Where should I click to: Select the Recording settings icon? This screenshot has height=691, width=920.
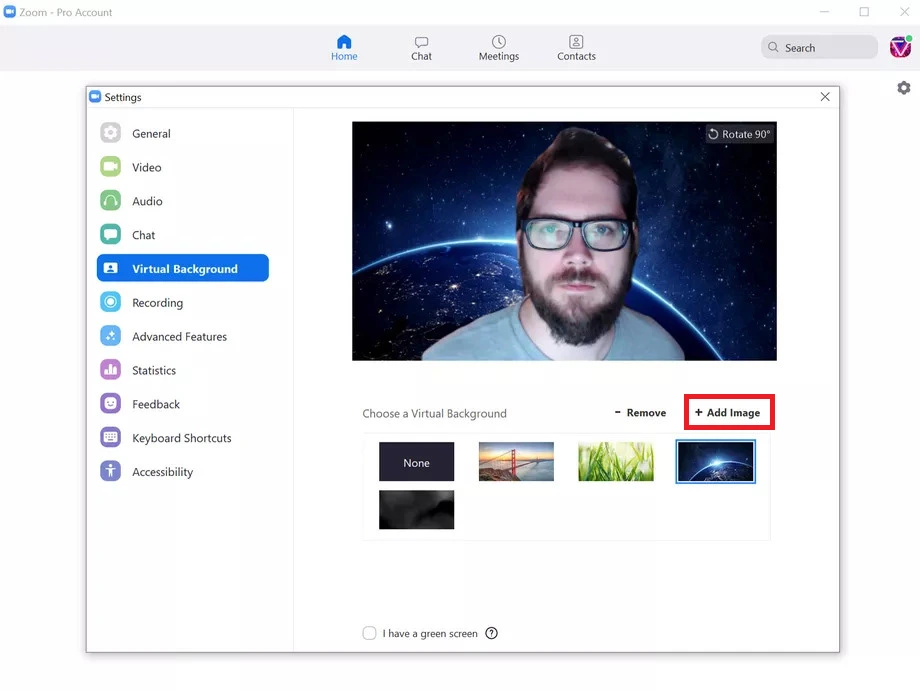click(110, 302)
